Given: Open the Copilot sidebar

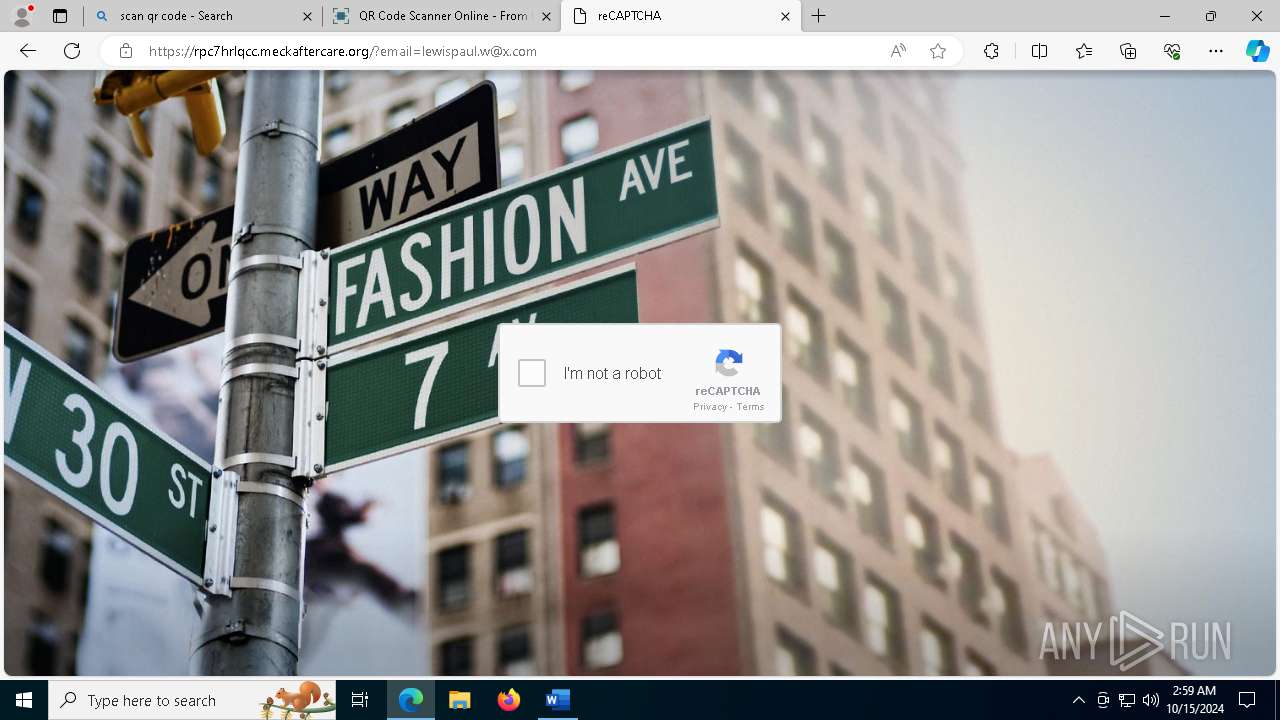Looking at the screenshot, I should tap(1257, 51).
